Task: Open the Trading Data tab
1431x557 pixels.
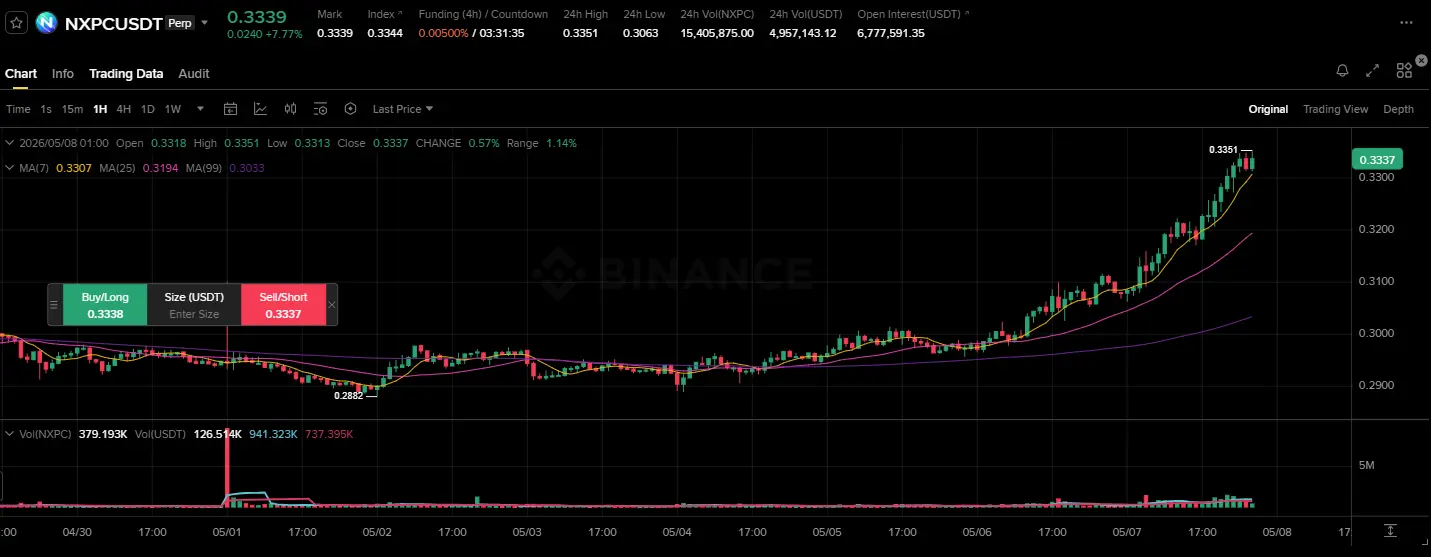Action: tap(126, 73)
